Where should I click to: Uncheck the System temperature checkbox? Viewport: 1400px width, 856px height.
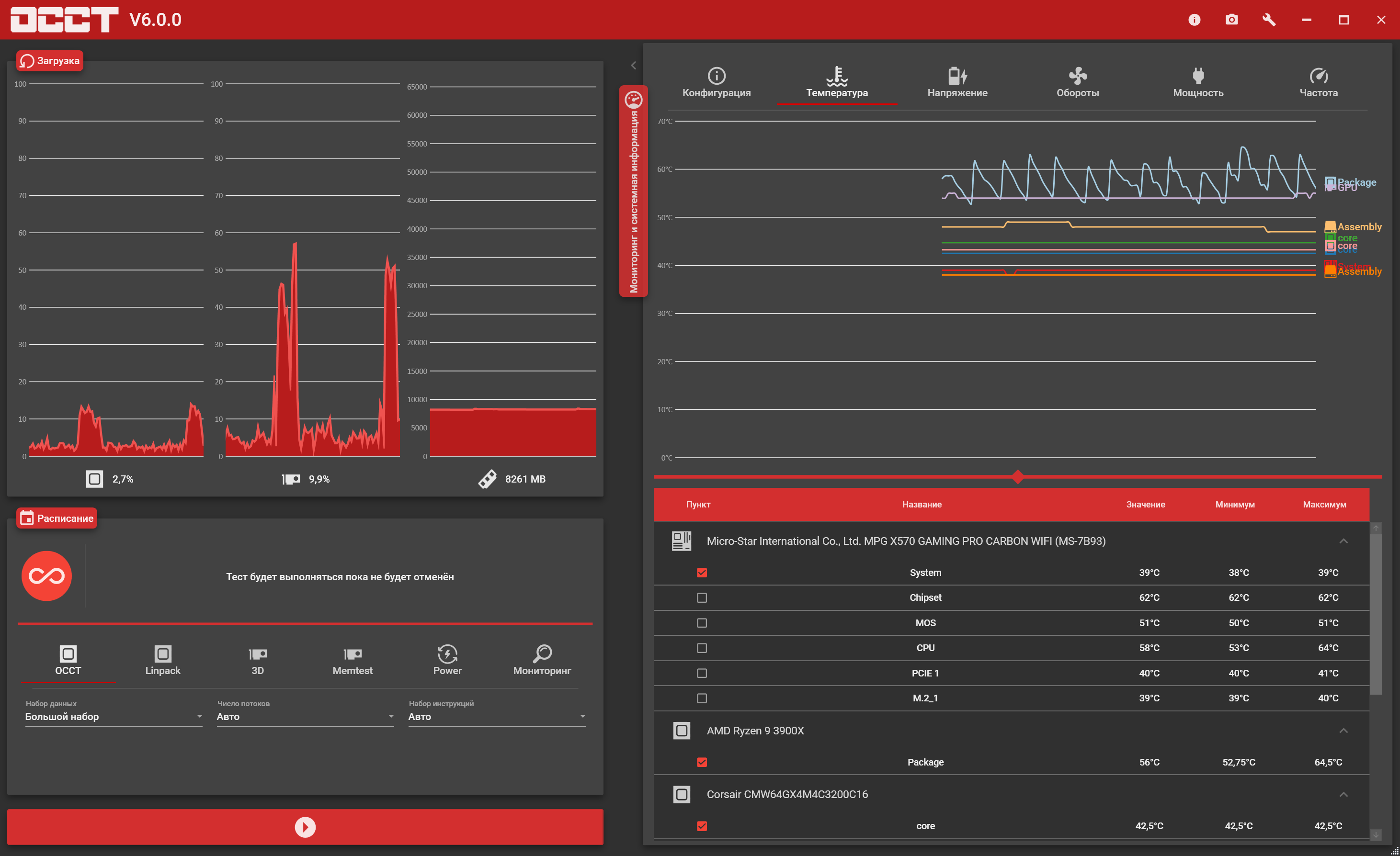pyautogui.click(x=702, y=573)
